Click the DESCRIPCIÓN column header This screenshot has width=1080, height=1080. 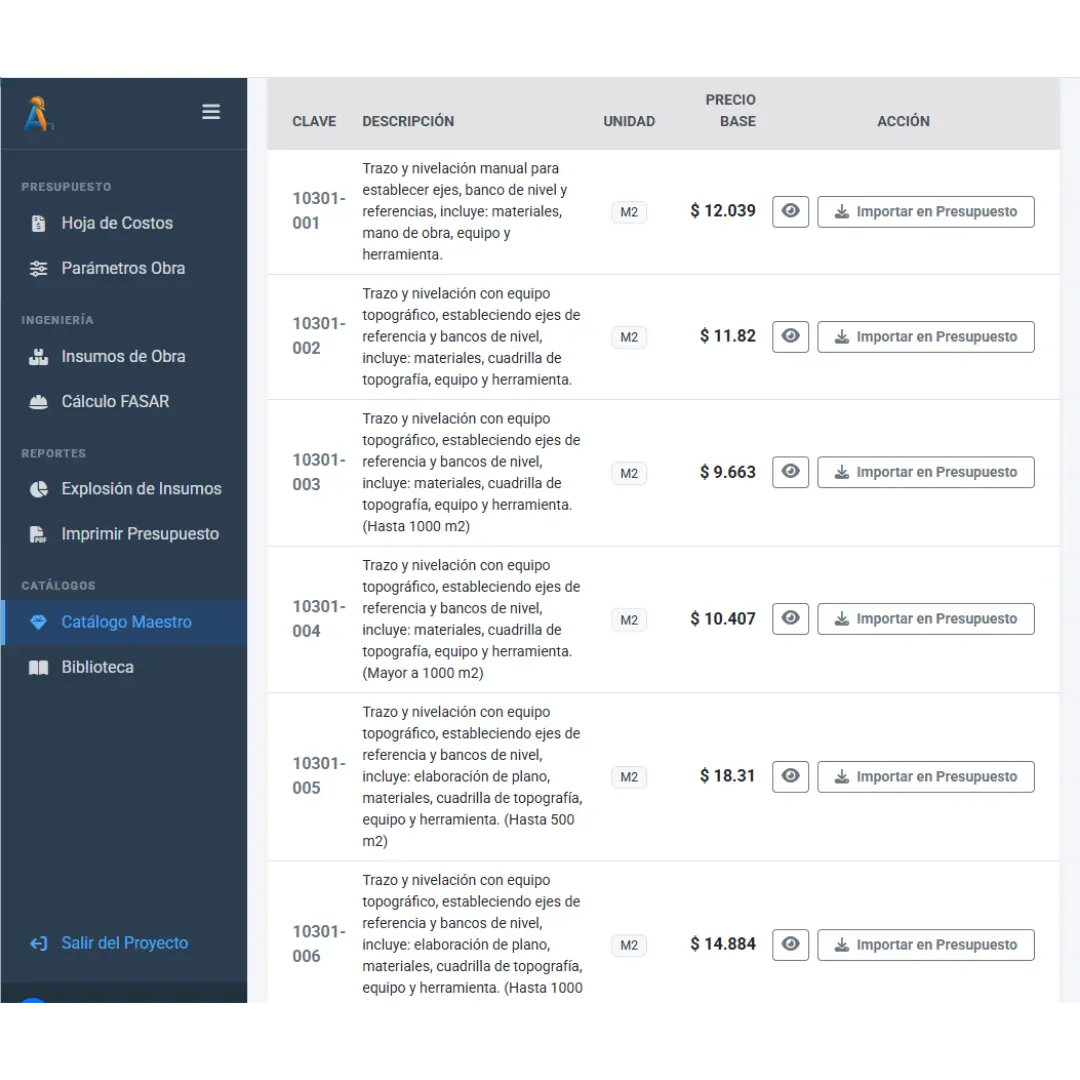point(408,121)
